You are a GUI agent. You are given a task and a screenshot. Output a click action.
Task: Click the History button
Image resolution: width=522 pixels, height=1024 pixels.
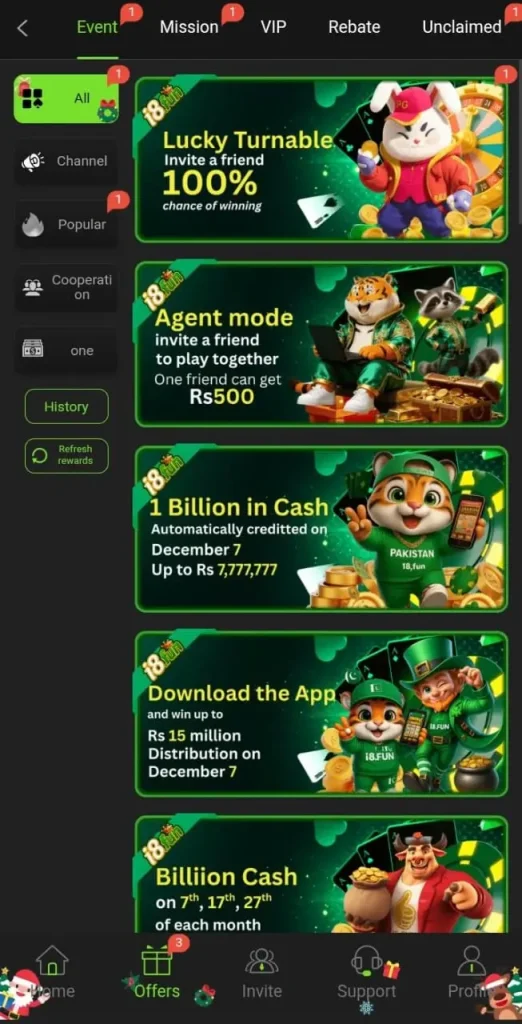tap(67, 406)
